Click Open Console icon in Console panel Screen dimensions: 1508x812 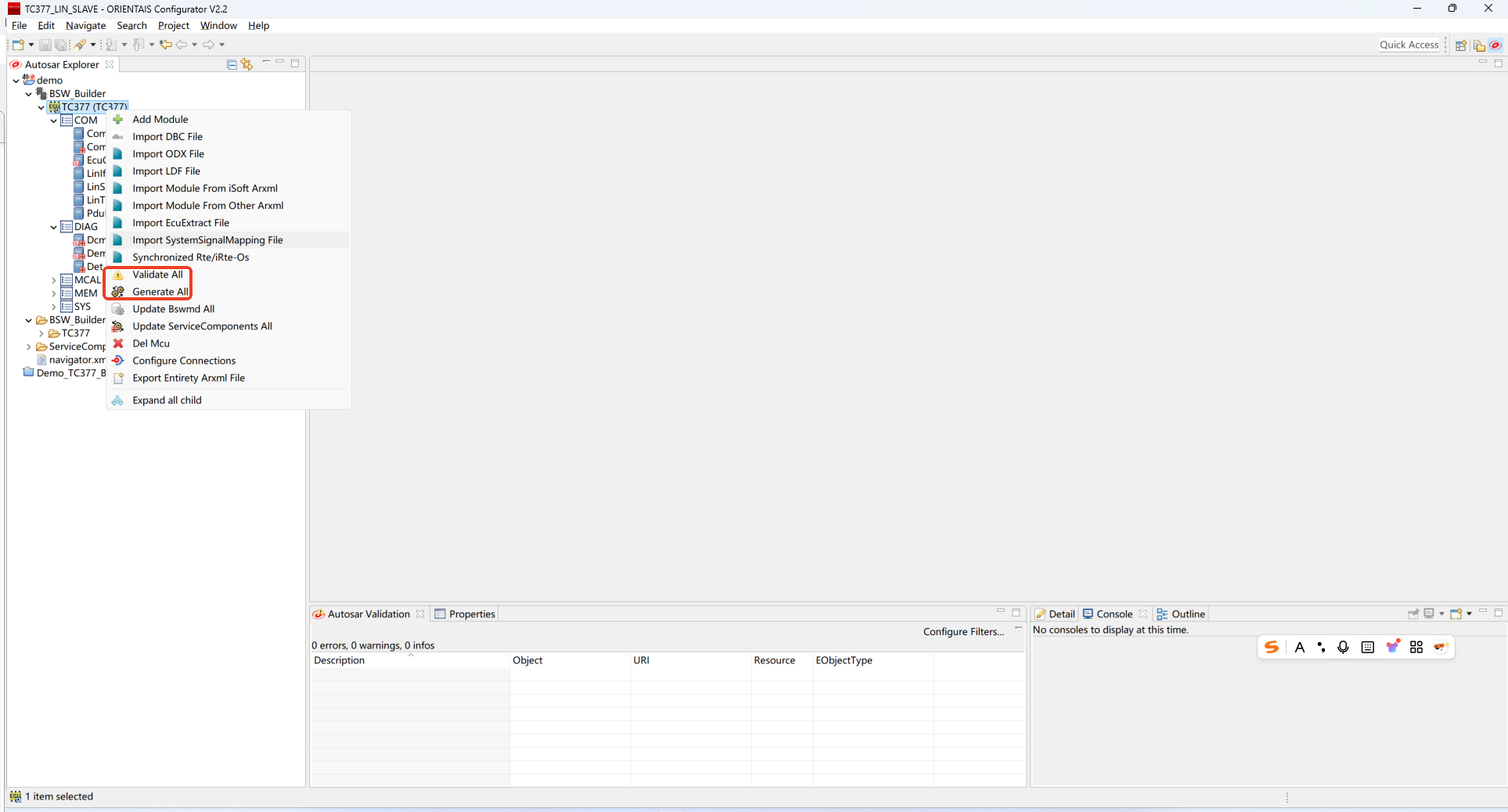click(1456, 614)
